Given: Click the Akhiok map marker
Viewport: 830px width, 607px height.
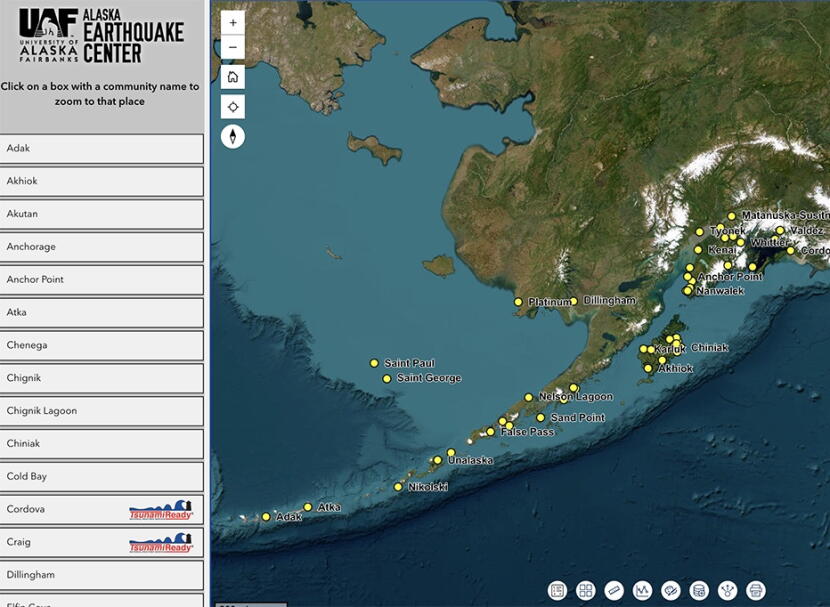Looking at the screenshot, I should coord(648,368).
